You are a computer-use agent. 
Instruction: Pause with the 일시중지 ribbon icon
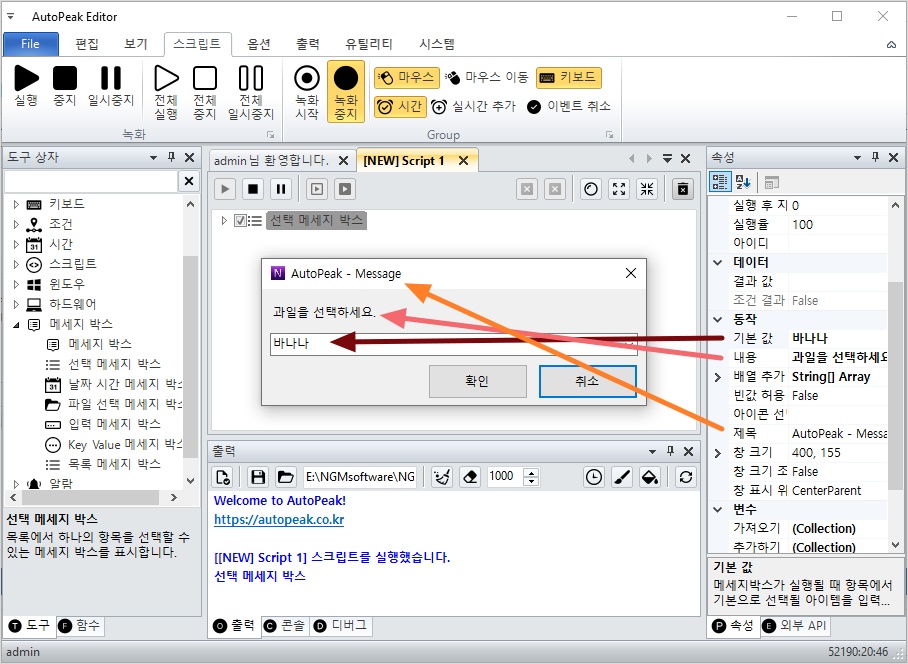pos(111,86)
